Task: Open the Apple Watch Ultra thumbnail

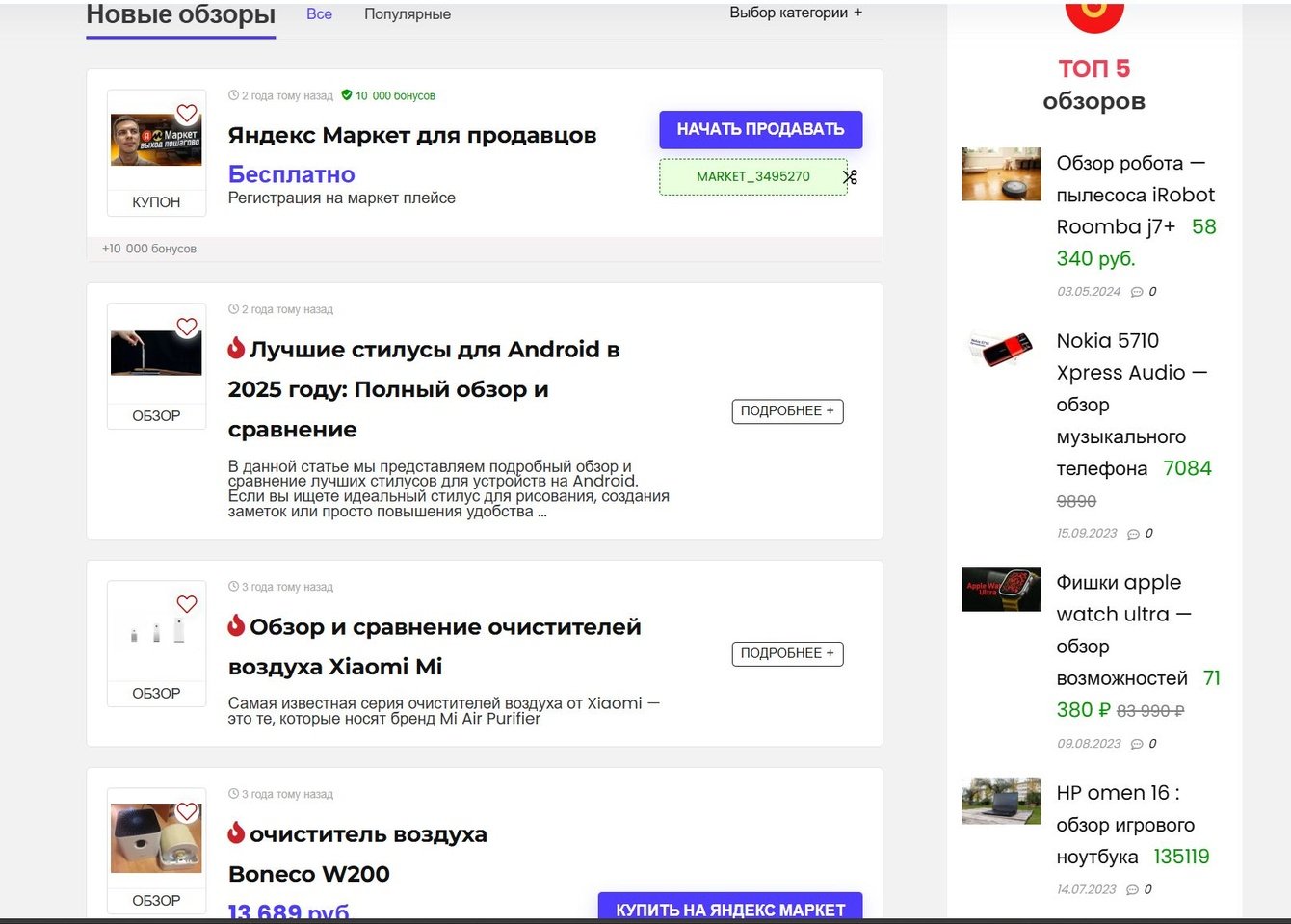Action: point(1001,589)
